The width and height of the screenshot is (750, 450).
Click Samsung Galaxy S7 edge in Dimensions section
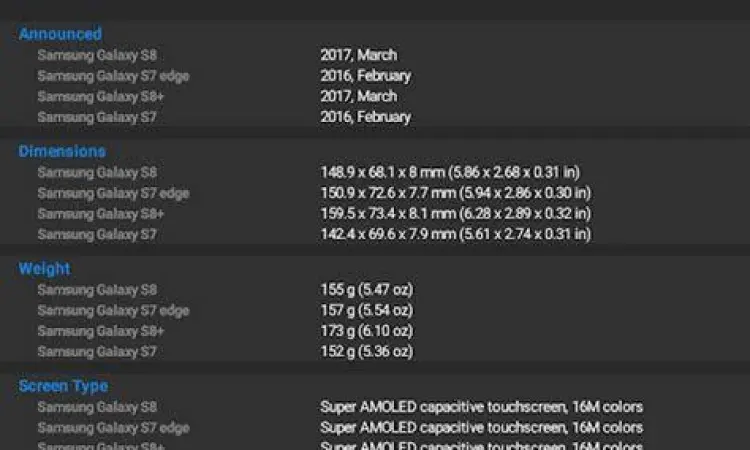click(x=113, y=192)
